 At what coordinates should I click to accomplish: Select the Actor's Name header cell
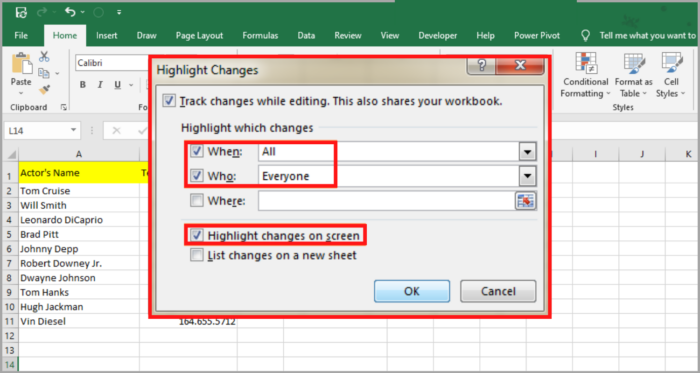tap(79, 173)
